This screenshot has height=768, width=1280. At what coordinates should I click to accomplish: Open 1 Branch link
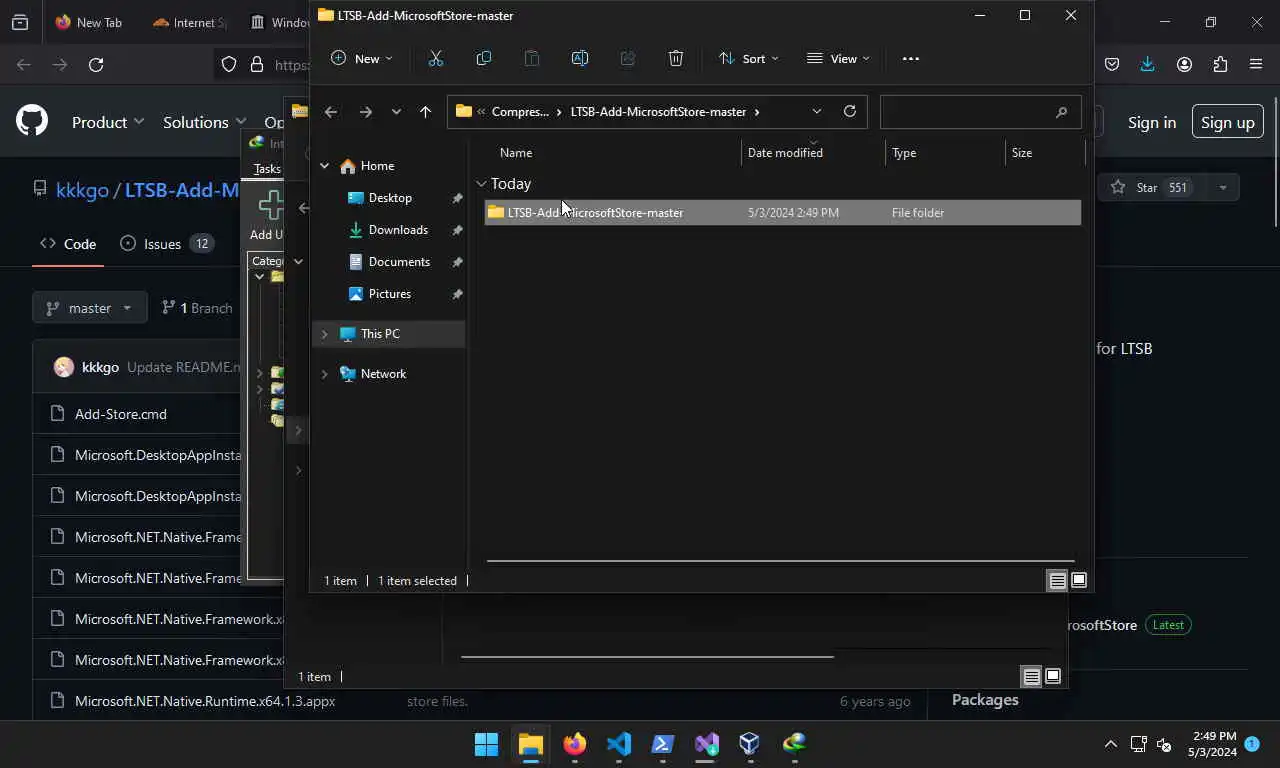click(x=197, y=308)
